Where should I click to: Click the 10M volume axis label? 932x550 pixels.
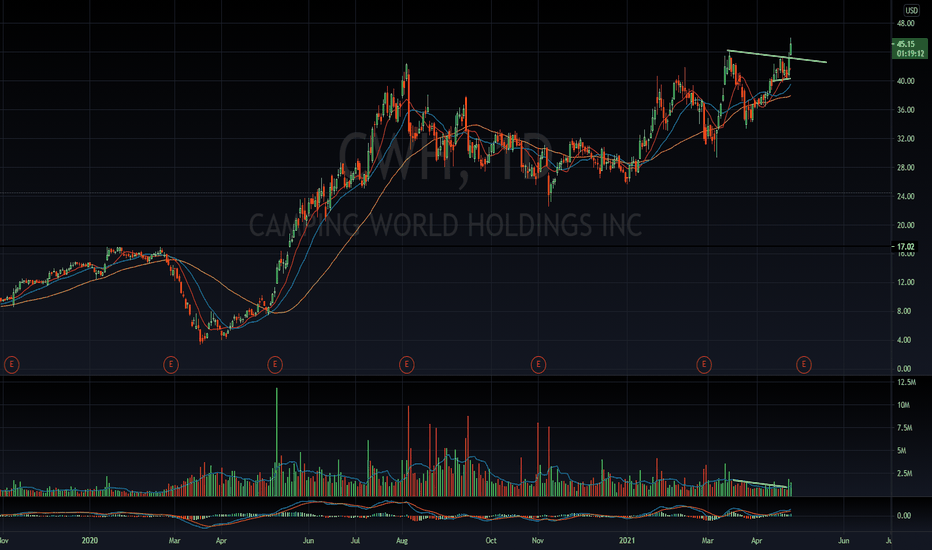(903, 405)
